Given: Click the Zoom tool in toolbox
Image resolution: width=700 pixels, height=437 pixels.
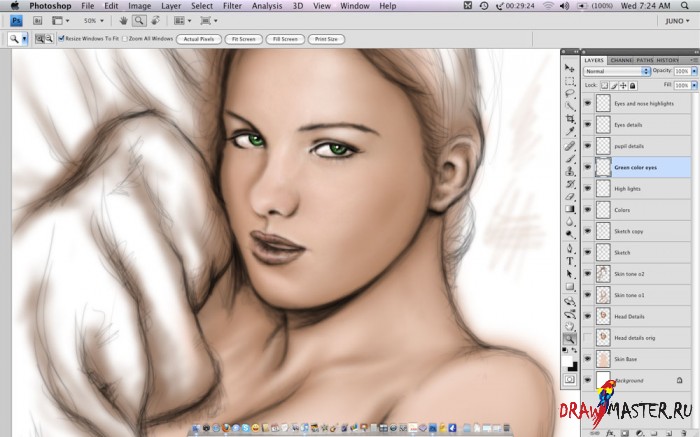Looking at the screenshot, I should [570, 339].
